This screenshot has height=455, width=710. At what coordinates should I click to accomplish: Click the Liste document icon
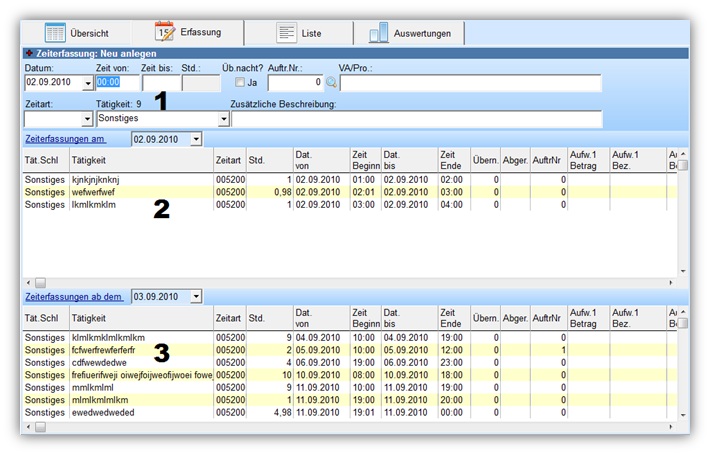pyautogui.click(x=287, y=33)
